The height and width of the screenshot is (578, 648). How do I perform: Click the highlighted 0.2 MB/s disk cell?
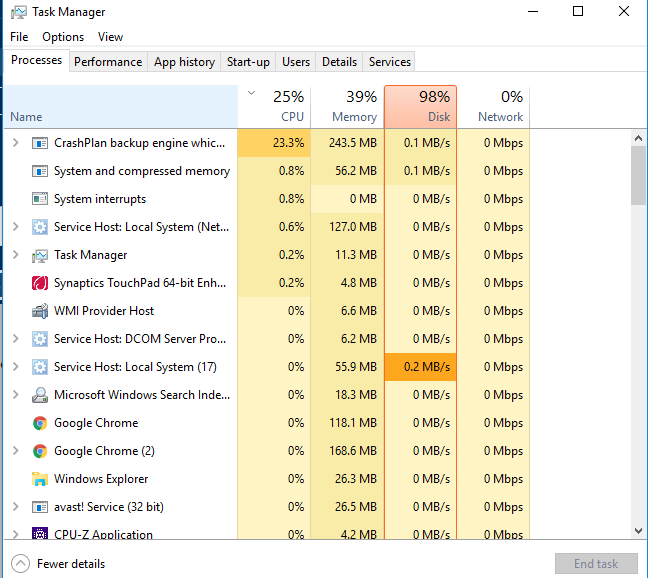coord(421,367)
